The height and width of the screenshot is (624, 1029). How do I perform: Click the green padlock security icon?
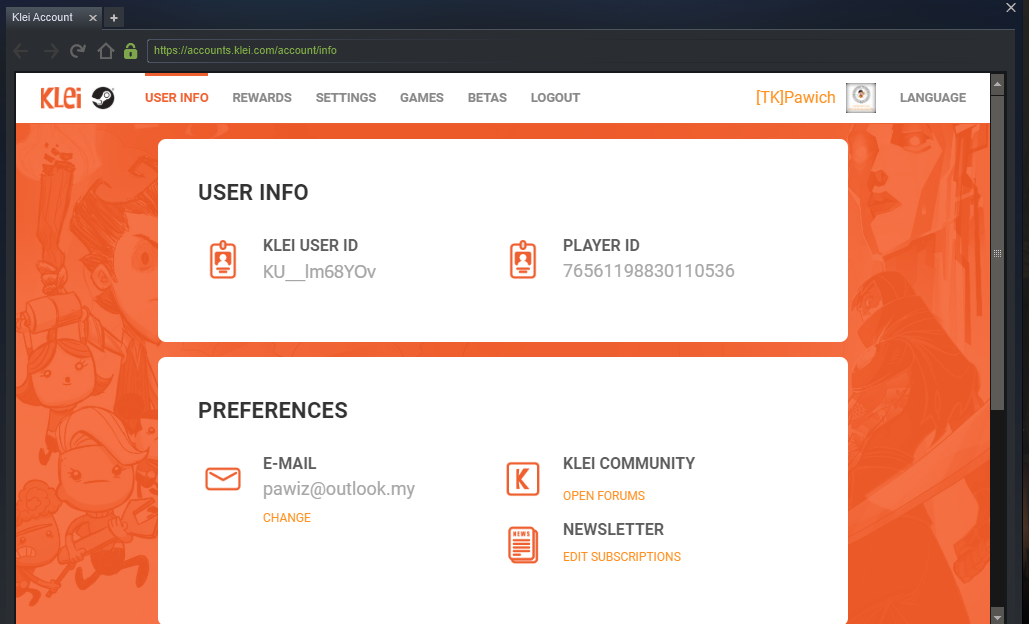[131, 51]
